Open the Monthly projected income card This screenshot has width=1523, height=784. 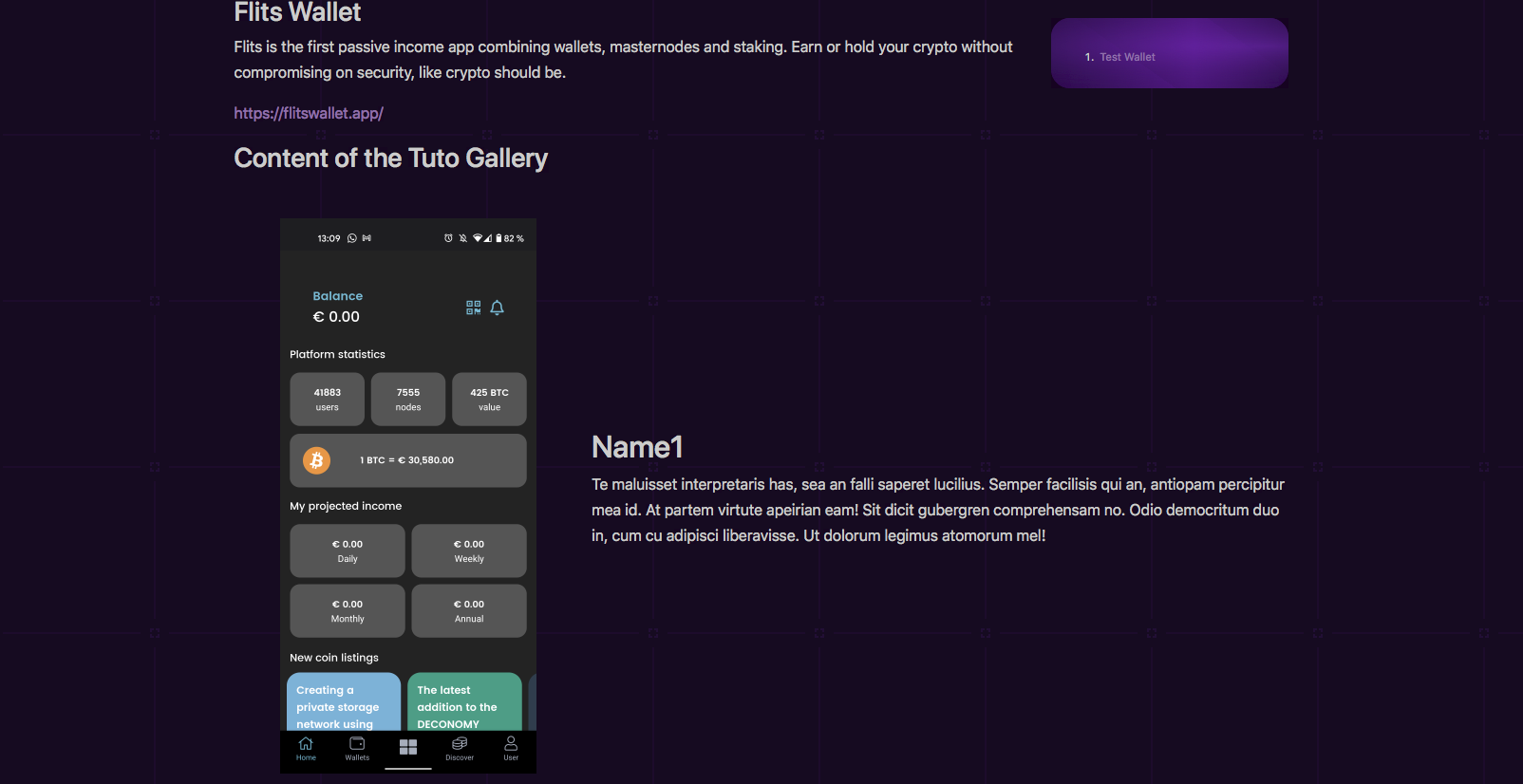pos(348,610)
